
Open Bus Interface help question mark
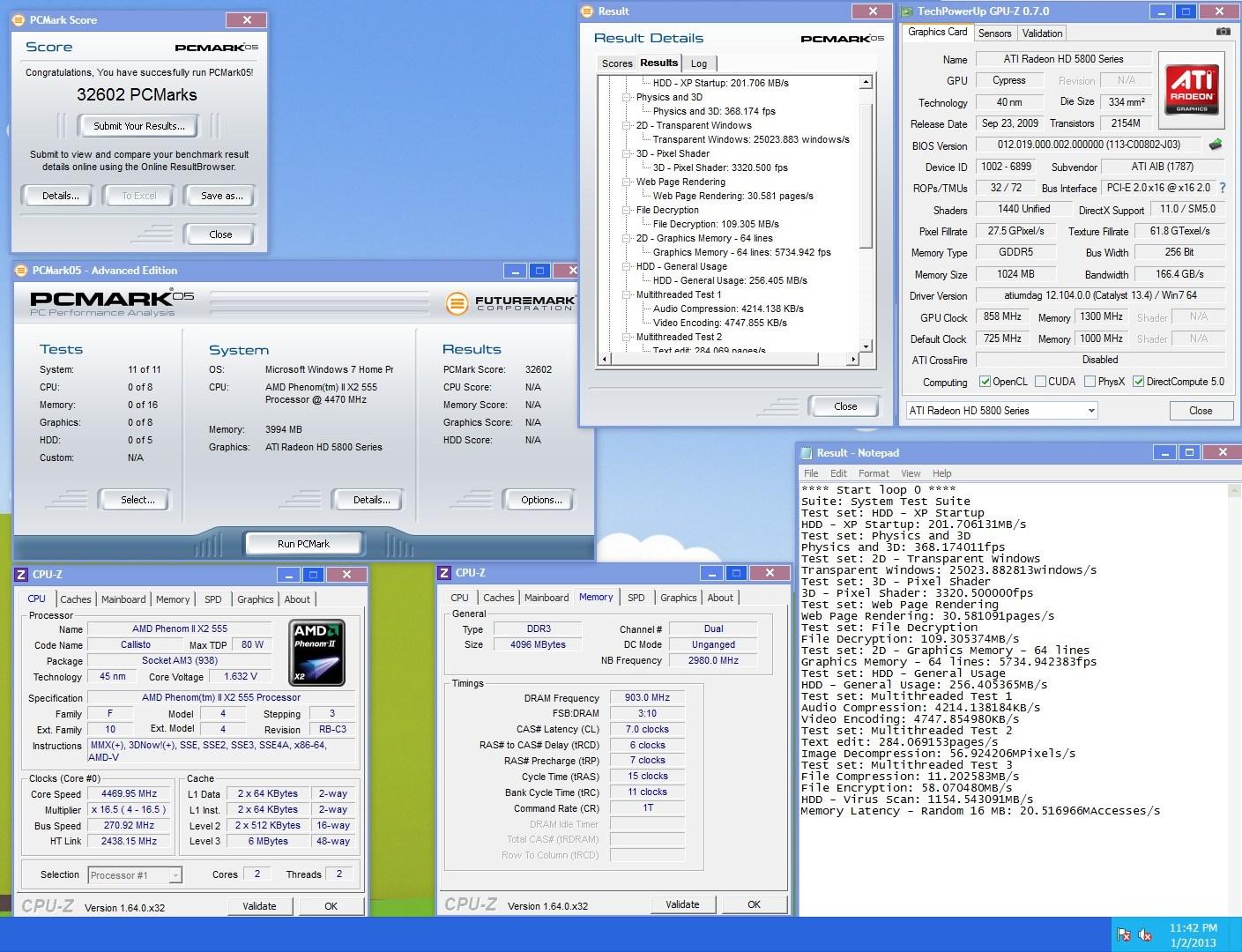point(1223,188)
